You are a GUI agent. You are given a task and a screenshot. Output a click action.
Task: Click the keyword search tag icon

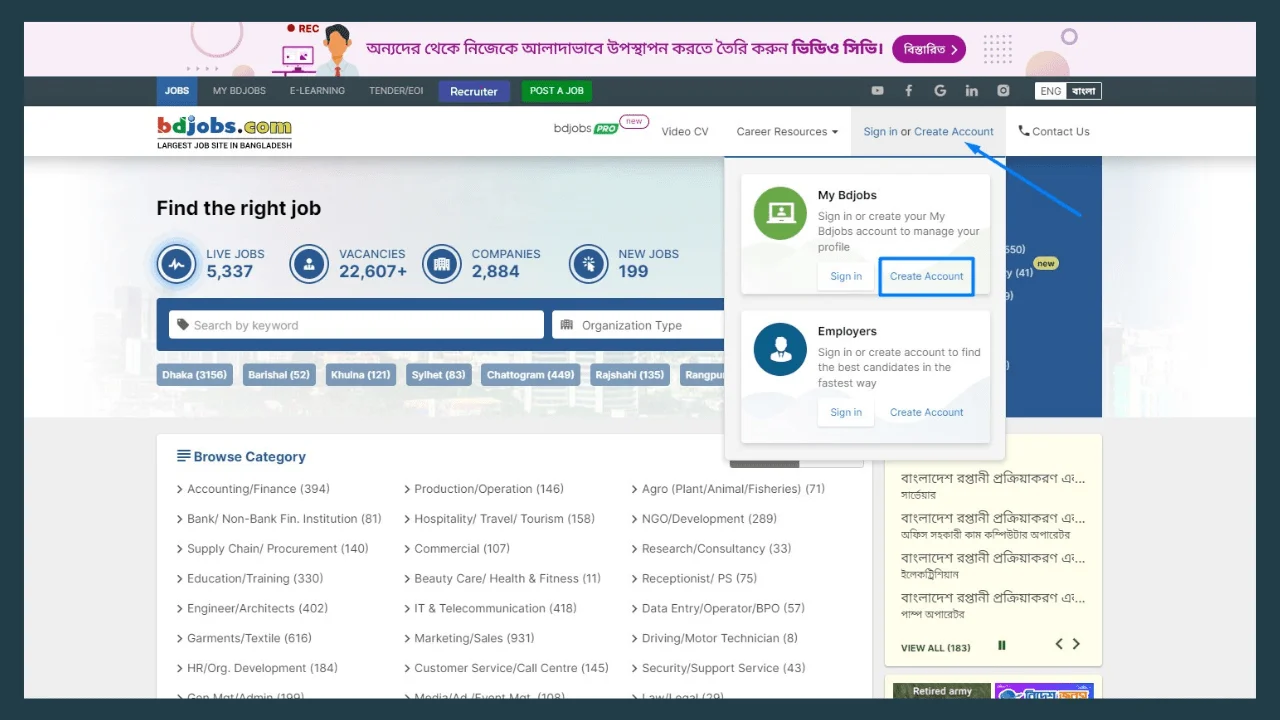click(x=182, y=325)
